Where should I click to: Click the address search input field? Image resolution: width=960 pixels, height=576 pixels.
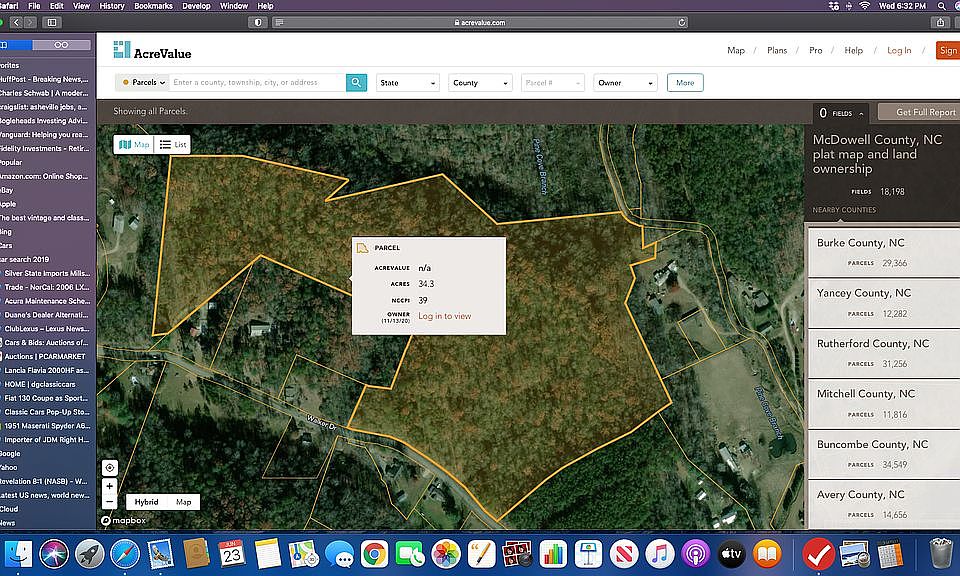258,83
